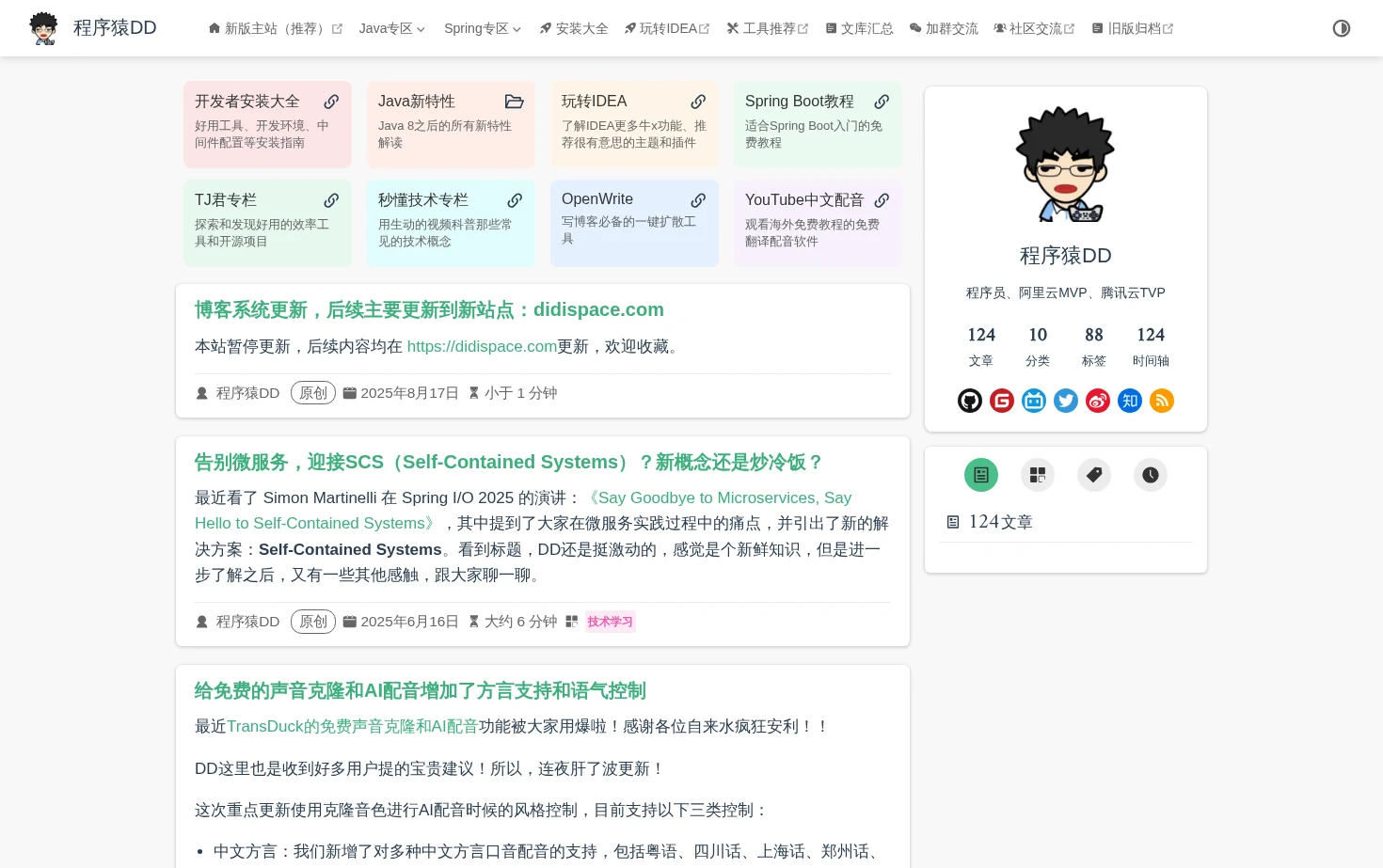Image resolution: width=1383 pixels, height=868 pixels.
Task: Open 安装大全 nav item
Action: pyautogui.click(x=574, y=28)
